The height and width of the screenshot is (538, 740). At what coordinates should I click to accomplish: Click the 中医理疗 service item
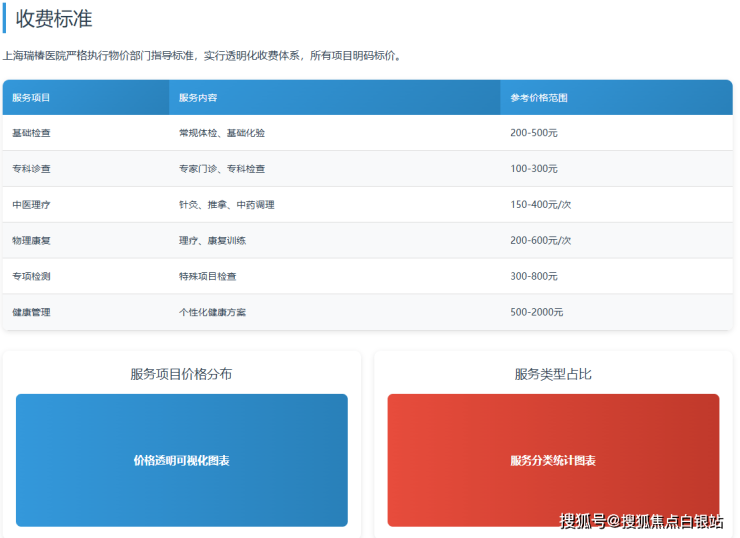tap(31, 205)
